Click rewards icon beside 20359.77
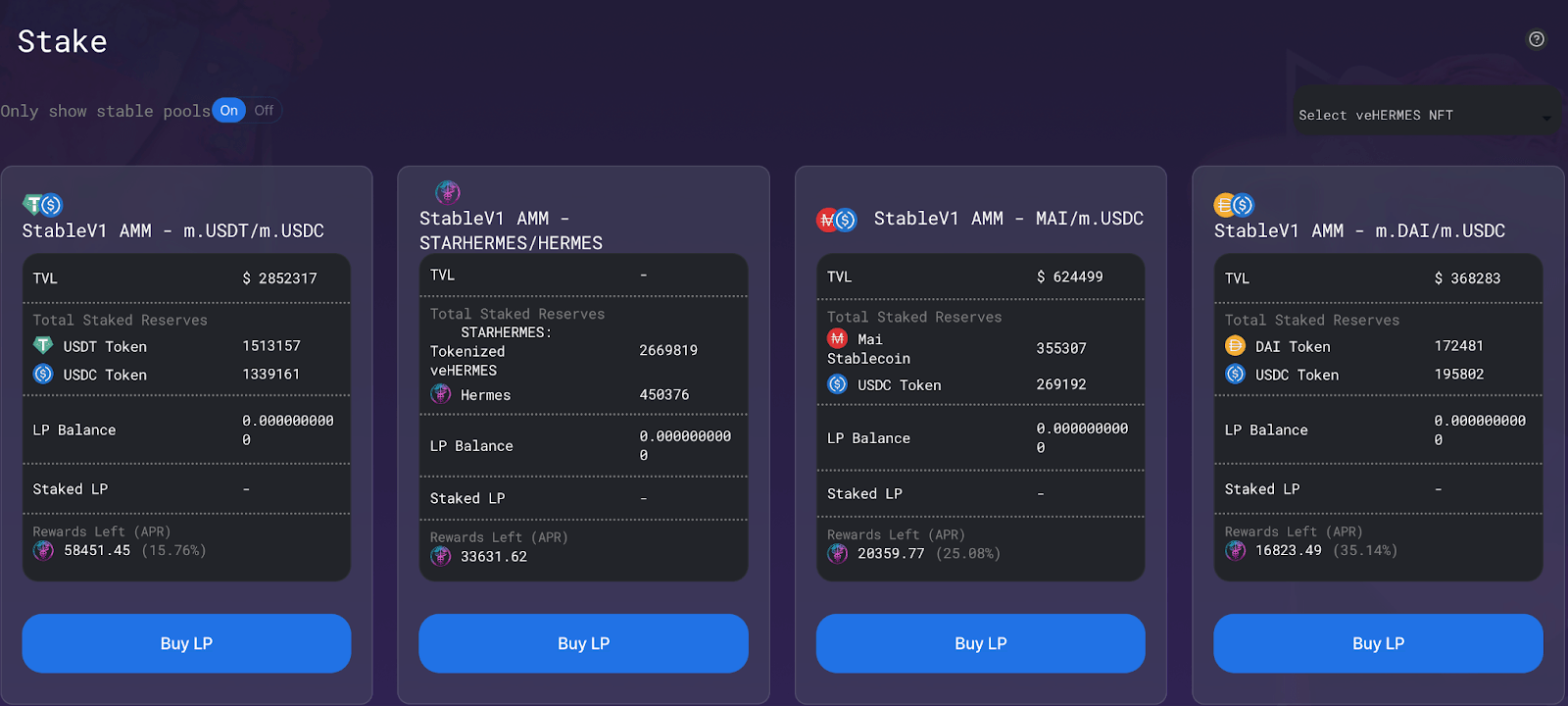This screenshot has width=1568, height=706. pos(837,553)
